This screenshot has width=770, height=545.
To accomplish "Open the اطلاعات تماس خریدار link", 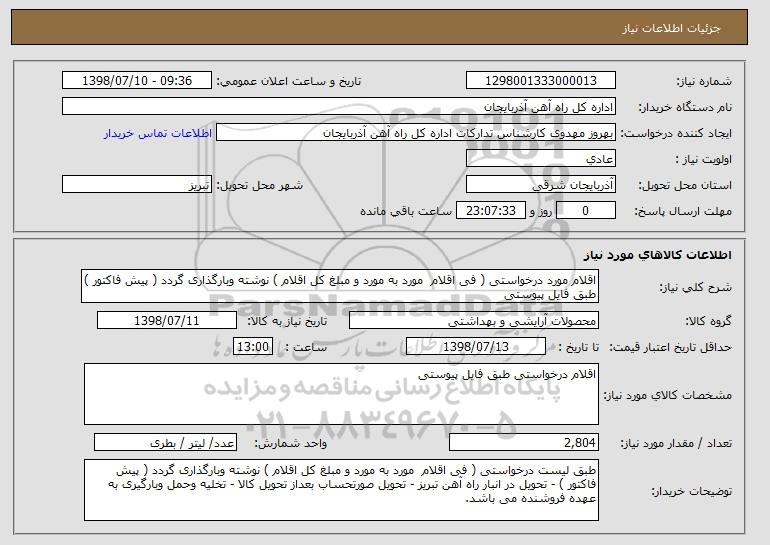I will 158,133.
